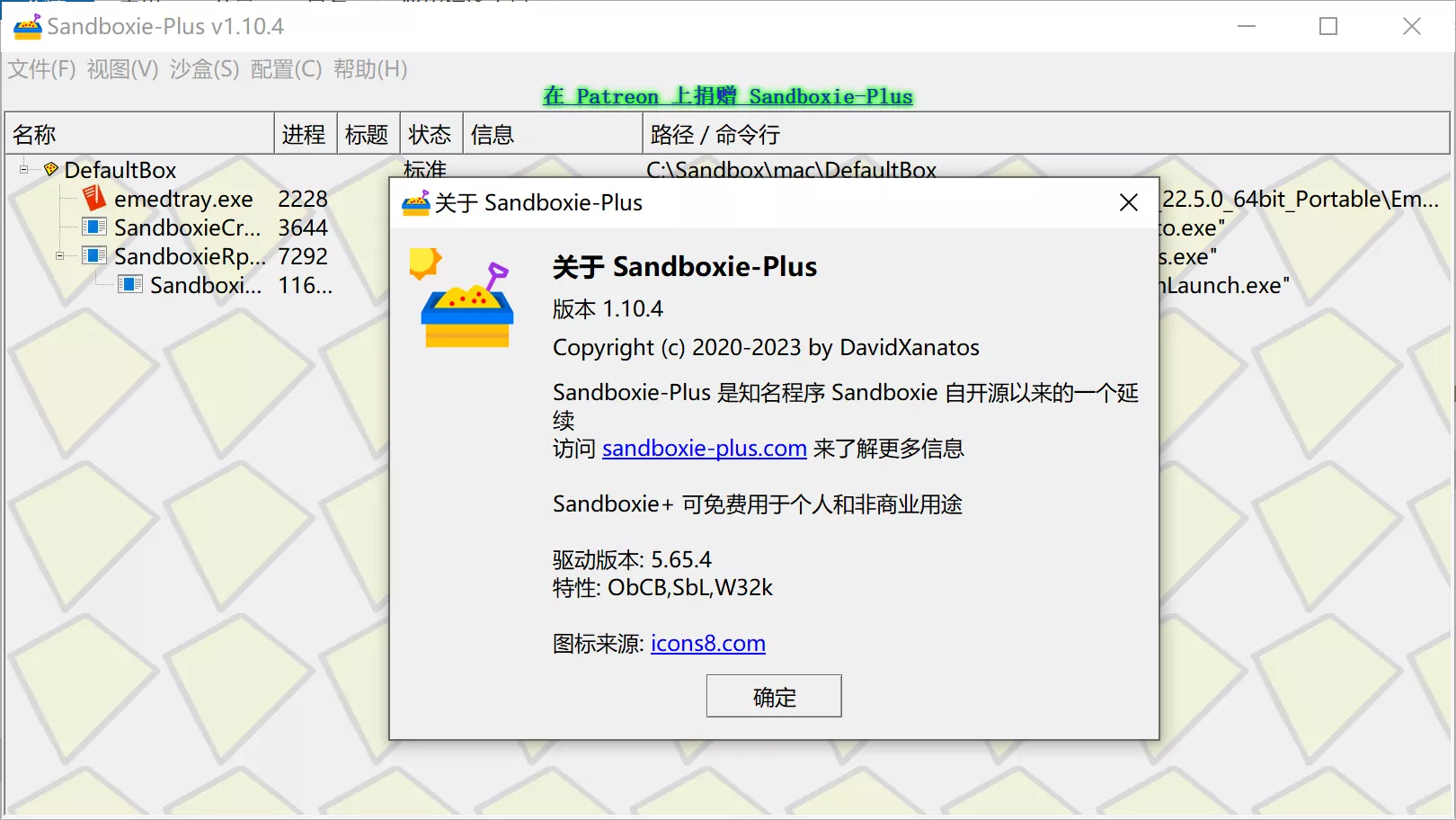Click the SandboxieRpcSs process icon
The image size is (1456, 820).
coord(93,255)
